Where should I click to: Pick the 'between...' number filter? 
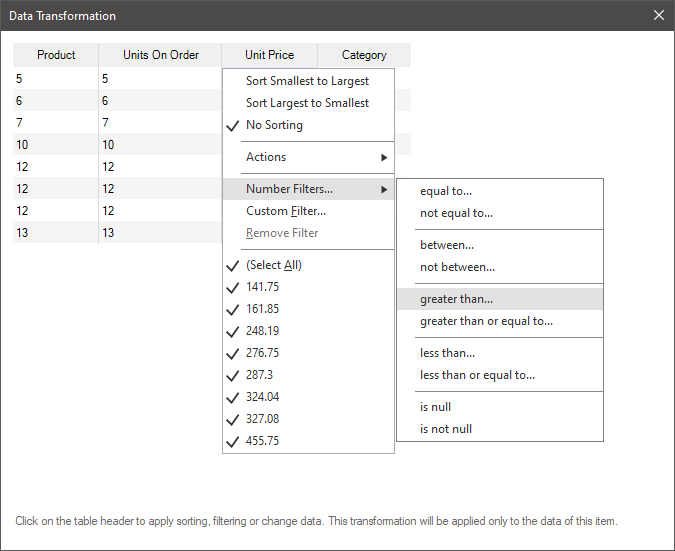click(x=447, y=245)
